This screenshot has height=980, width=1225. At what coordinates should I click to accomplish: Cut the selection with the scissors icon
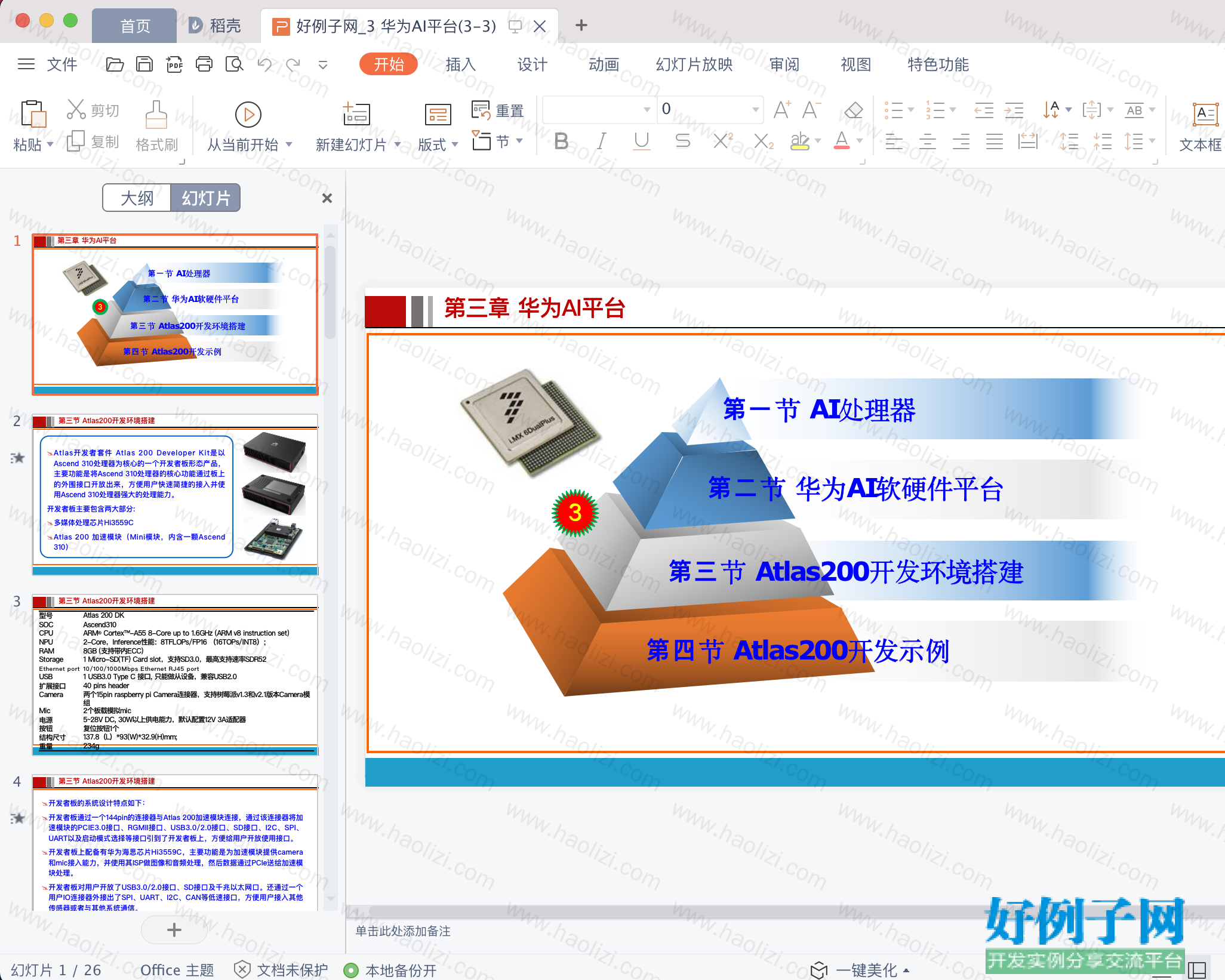pos(76,109)
